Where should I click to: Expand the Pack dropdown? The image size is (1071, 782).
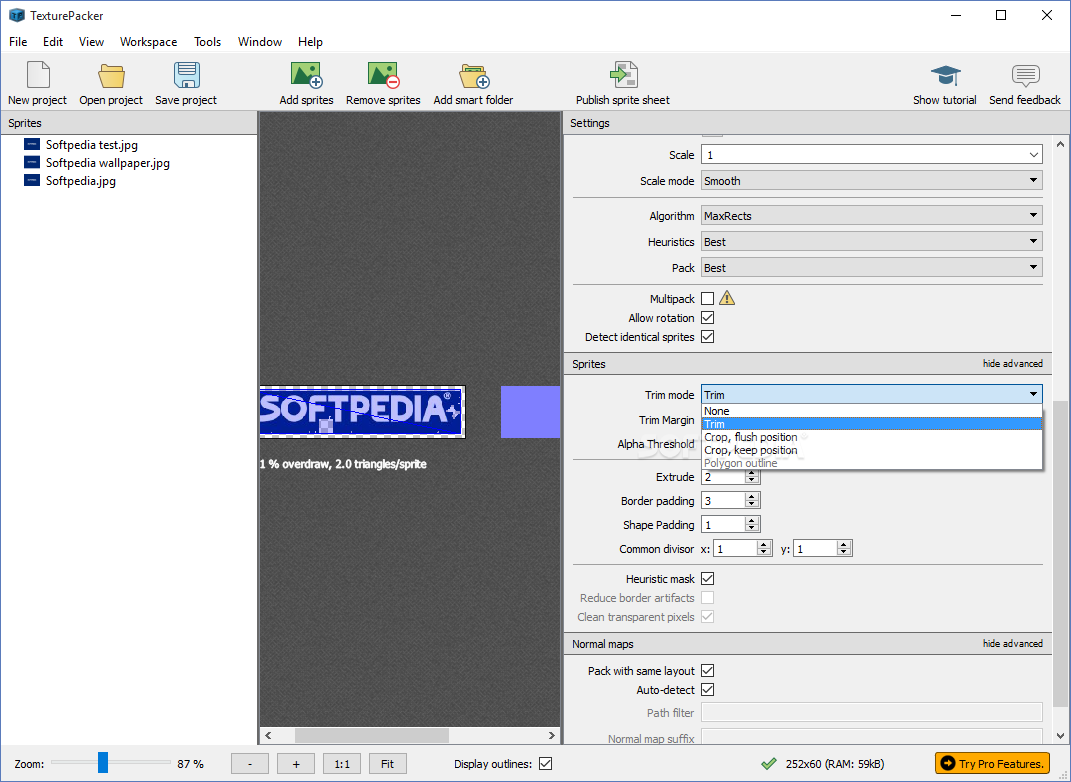pos(872,268)
